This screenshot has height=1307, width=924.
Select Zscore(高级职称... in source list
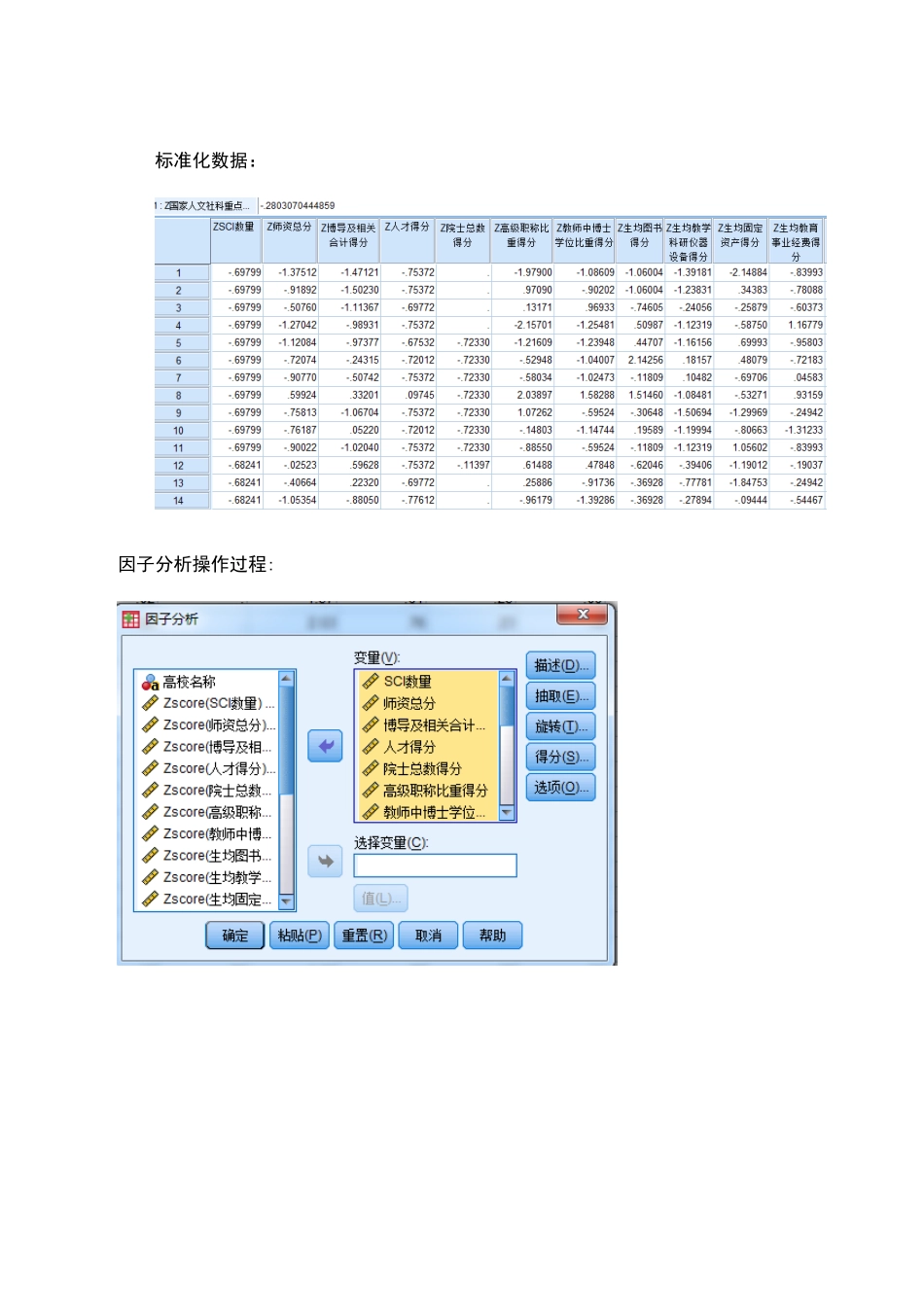pyautogui.click(x=217, y=813)
